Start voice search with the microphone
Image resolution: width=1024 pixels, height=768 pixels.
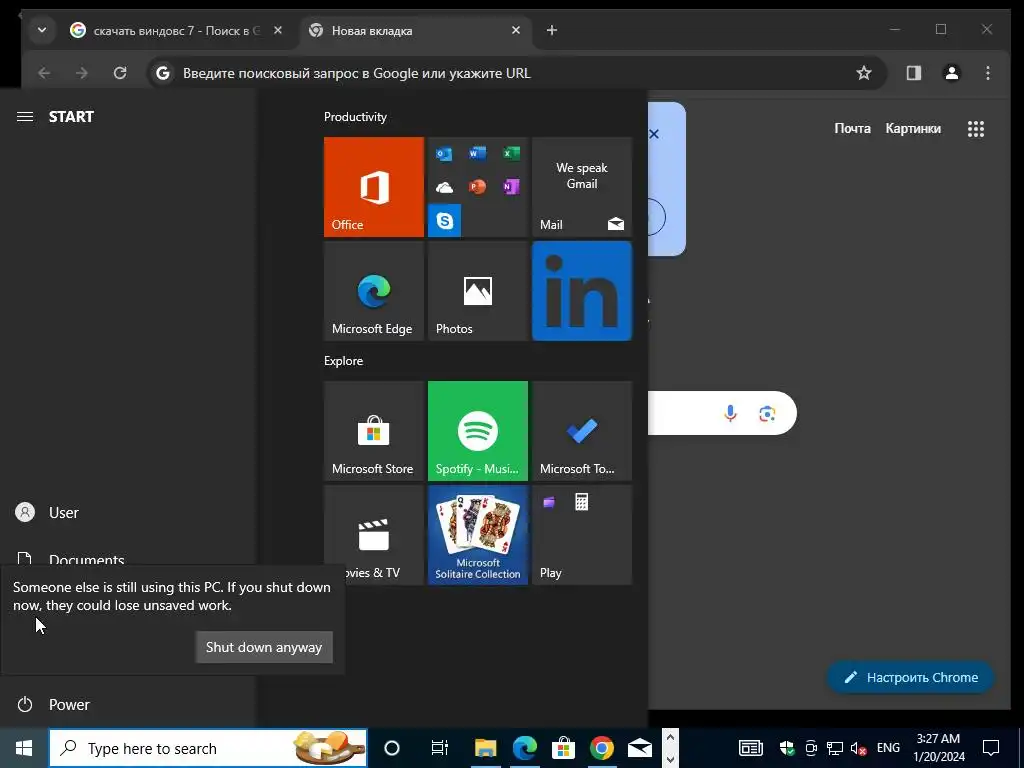coord(730,413)
